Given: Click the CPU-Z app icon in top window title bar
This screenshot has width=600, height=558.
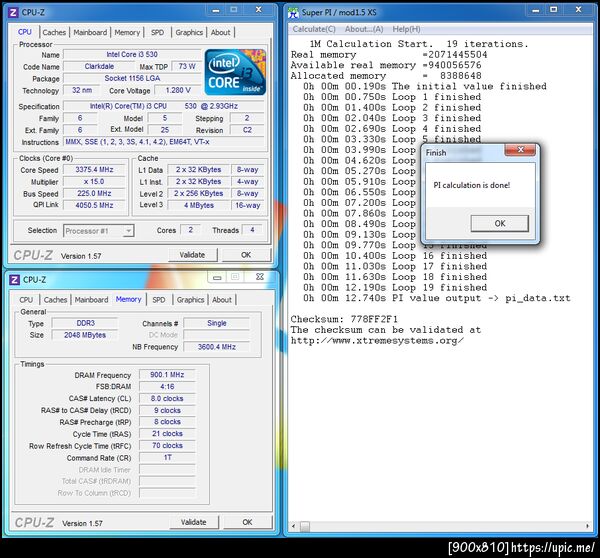Looking at the screenshot, I should click(x=13, y=12).
